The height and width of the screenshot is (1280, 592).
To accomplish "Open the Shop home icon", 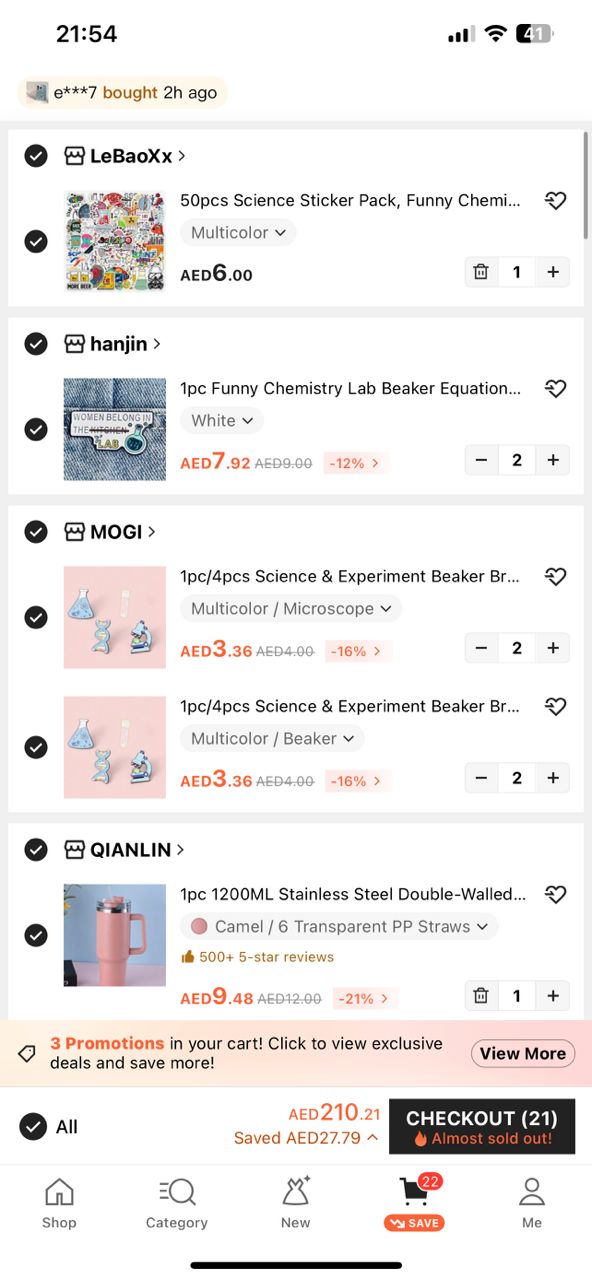I will pyautogui.click(x=59, y=1202).
